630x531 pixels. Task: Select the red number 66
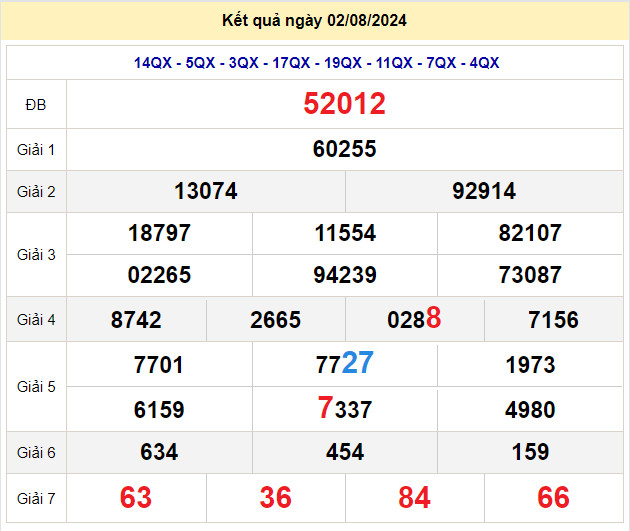(553, 497)
